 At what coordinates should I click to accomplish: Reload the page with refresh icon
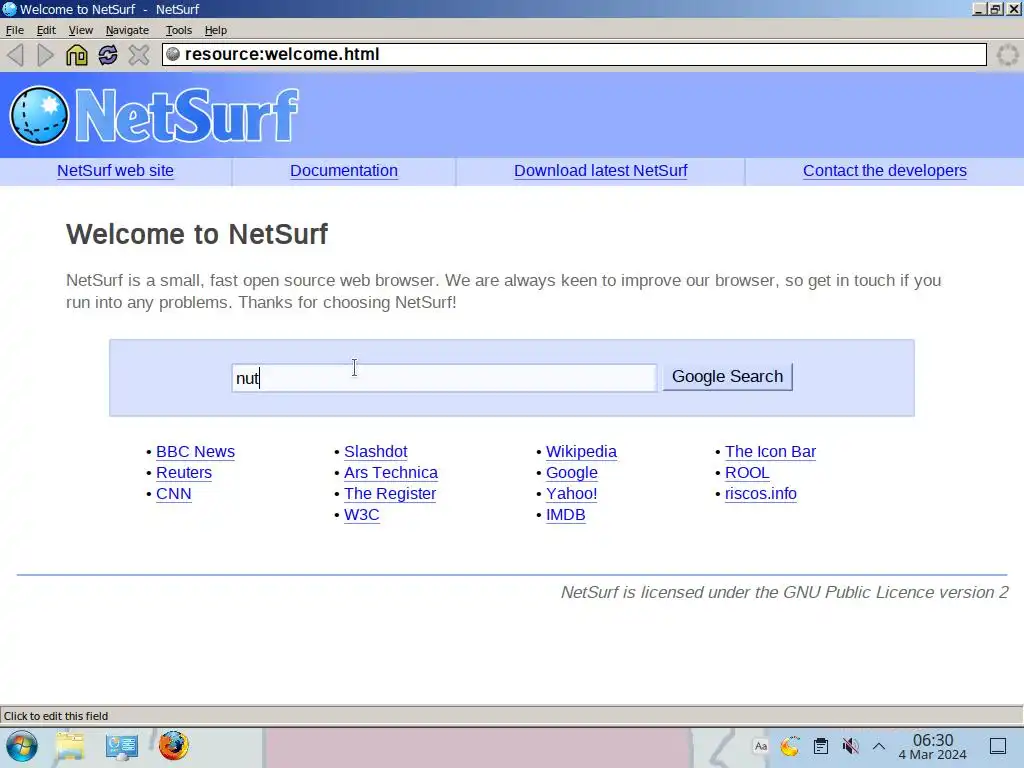[108, 55]
